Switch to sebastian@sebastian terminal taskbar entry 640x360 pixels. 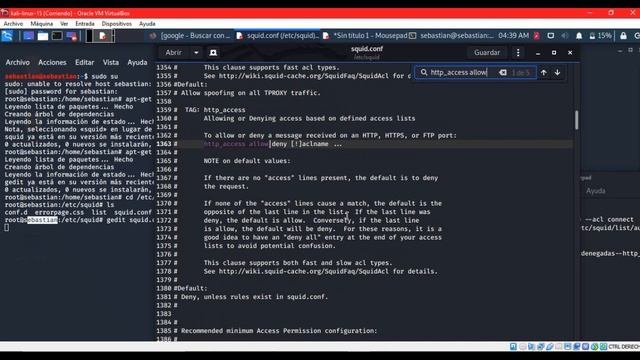pyautogui.click(x=451, y=36)
